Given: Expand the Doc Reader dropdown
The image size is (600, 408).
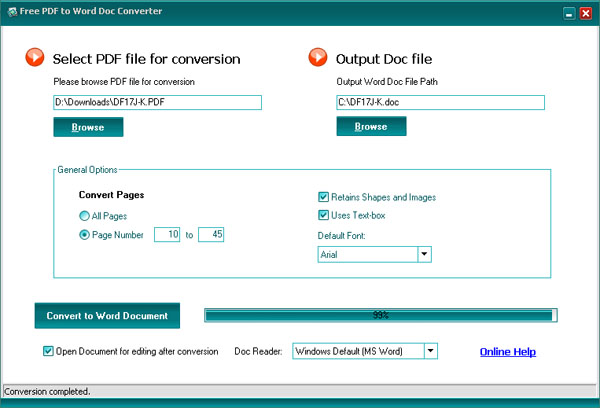Looking at the screenshot, I should pos(431,351).
